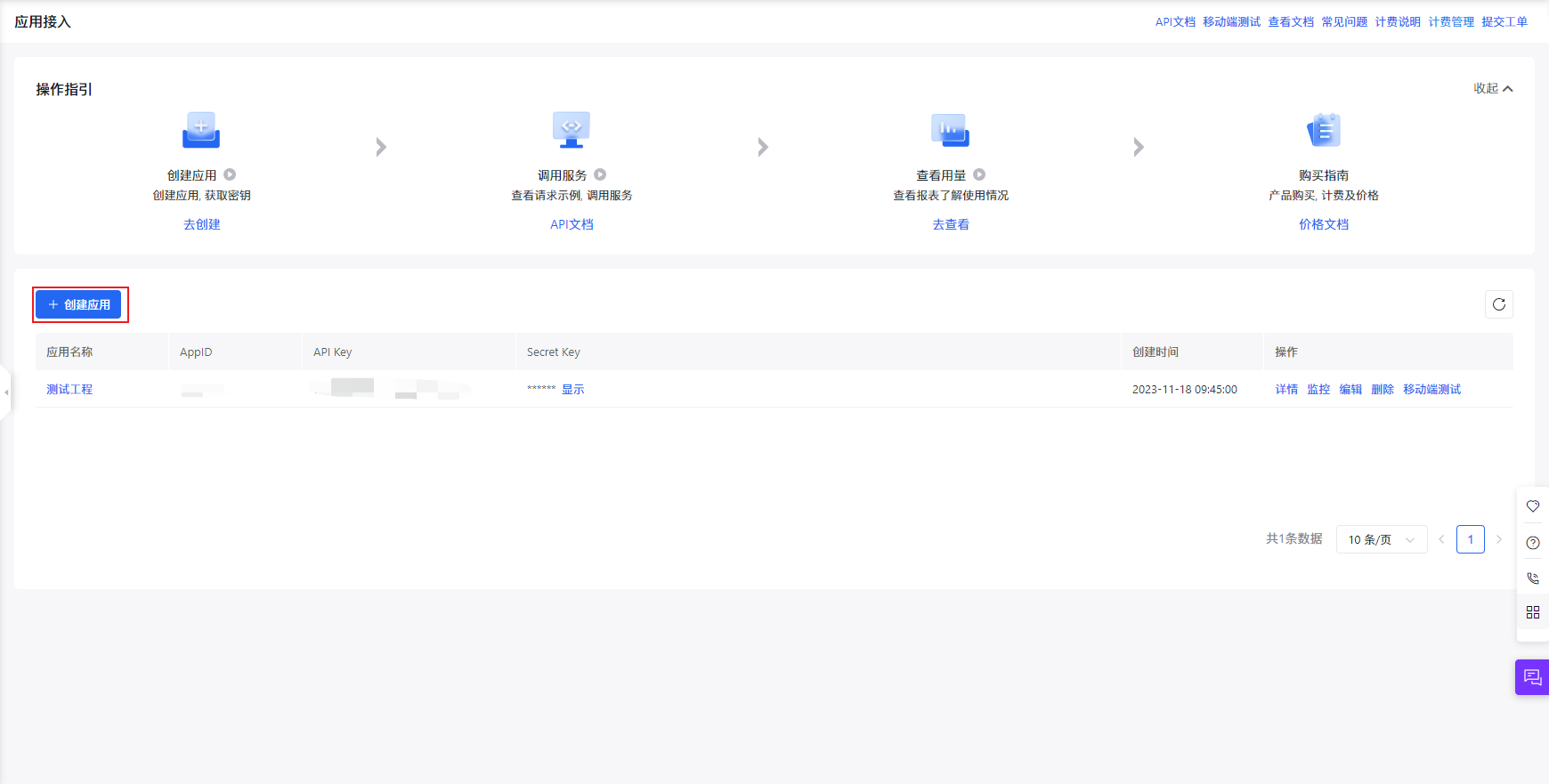Expand the collapsed left sidebar handle
Viewport: 1549px width, 784px height.
[x=5, y=392]
